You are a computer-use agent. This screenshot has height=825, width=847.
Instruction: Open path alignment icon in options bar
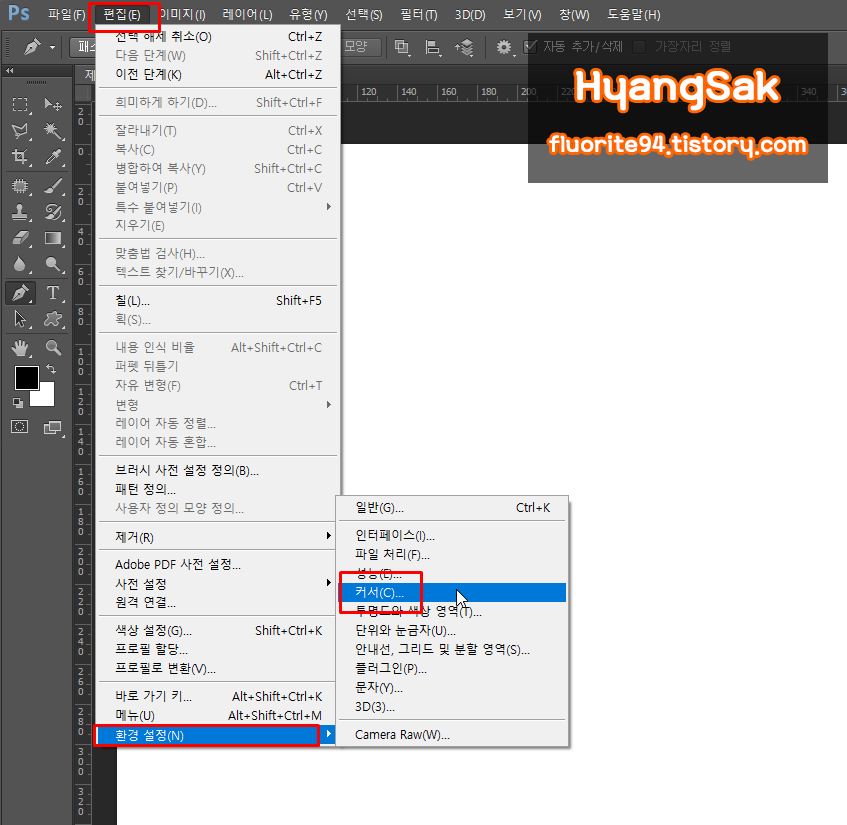point(432,48)
